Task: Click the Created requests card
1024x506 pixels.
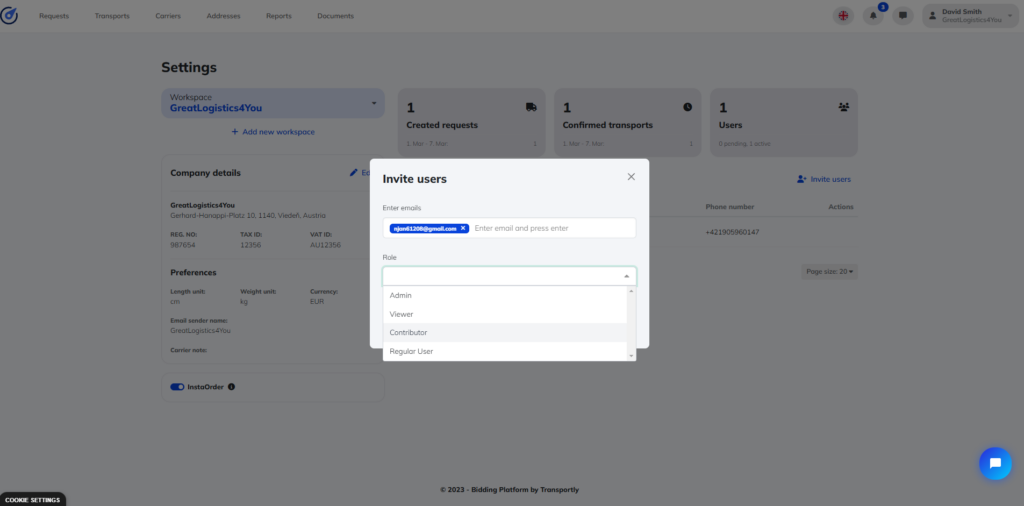Action: [x=472, y=123]
